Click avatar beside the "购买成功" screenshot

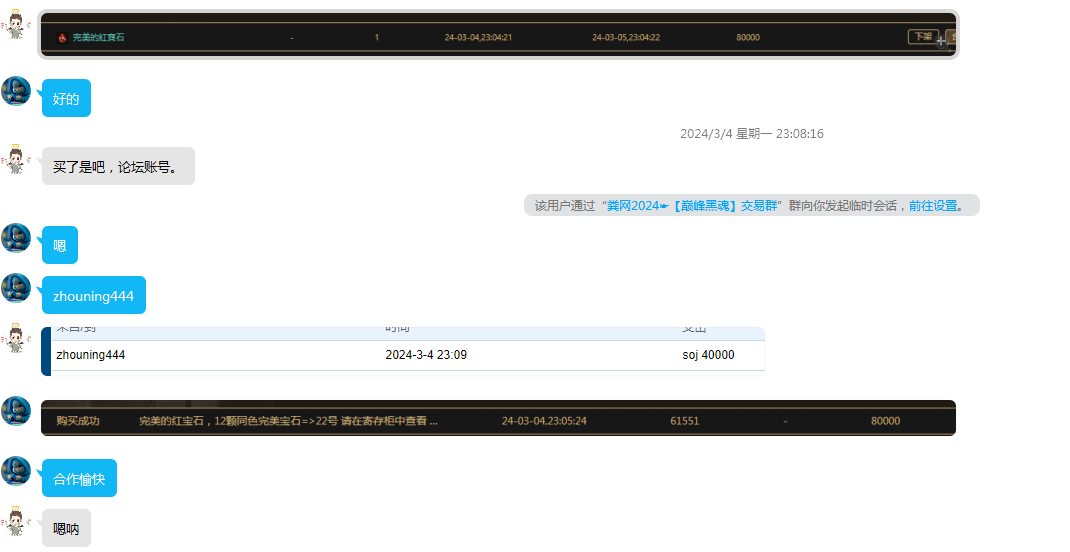click(16, 411)
